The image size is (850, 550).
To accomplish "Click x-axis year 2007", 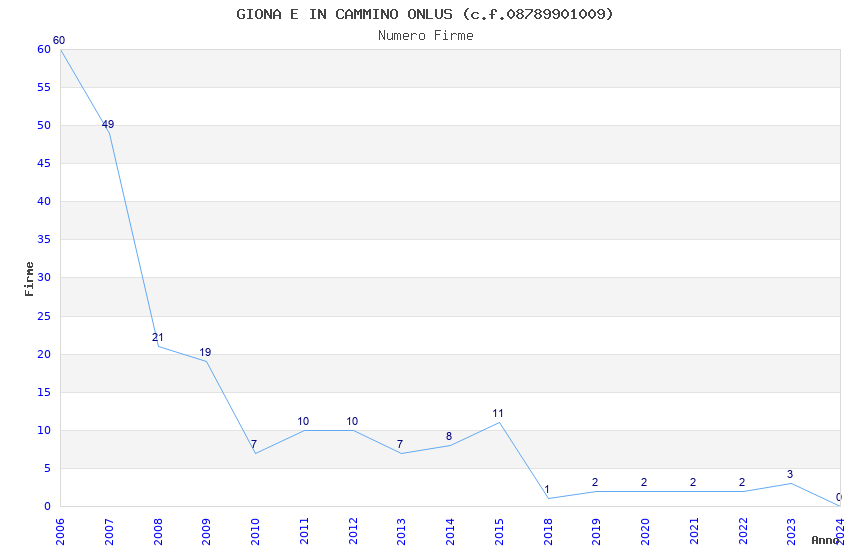I will [x=108, y=532].
